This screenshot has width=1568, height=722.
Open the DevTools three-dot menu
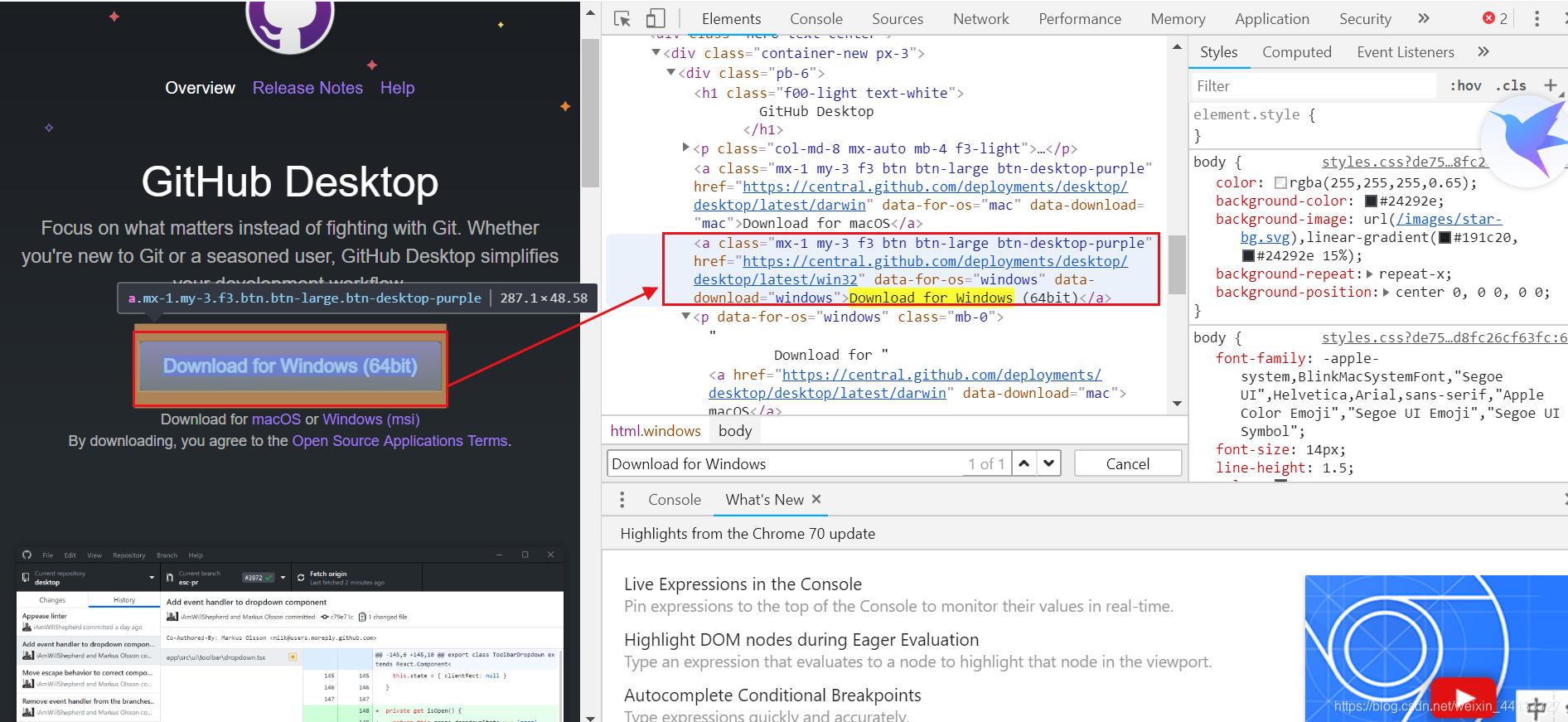(1537, 18)
